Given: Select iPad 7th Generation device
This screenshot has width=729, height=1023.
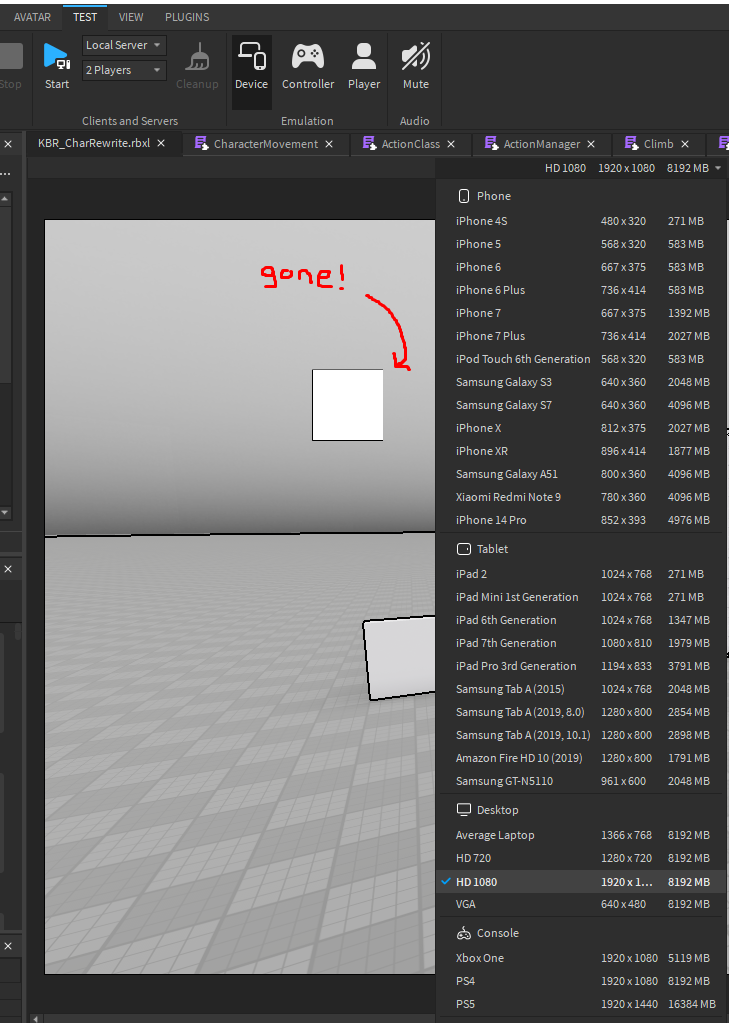Looking at the screenshot, I should coord(582,643).
